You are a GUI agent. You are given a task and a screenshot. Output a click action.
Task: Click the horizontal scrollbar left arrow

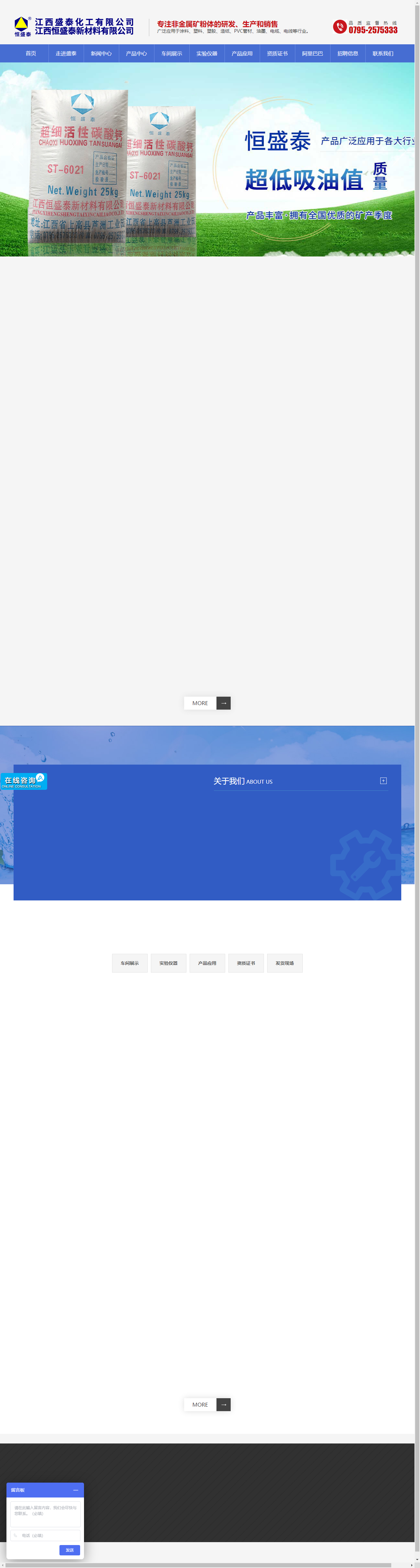3,1565
